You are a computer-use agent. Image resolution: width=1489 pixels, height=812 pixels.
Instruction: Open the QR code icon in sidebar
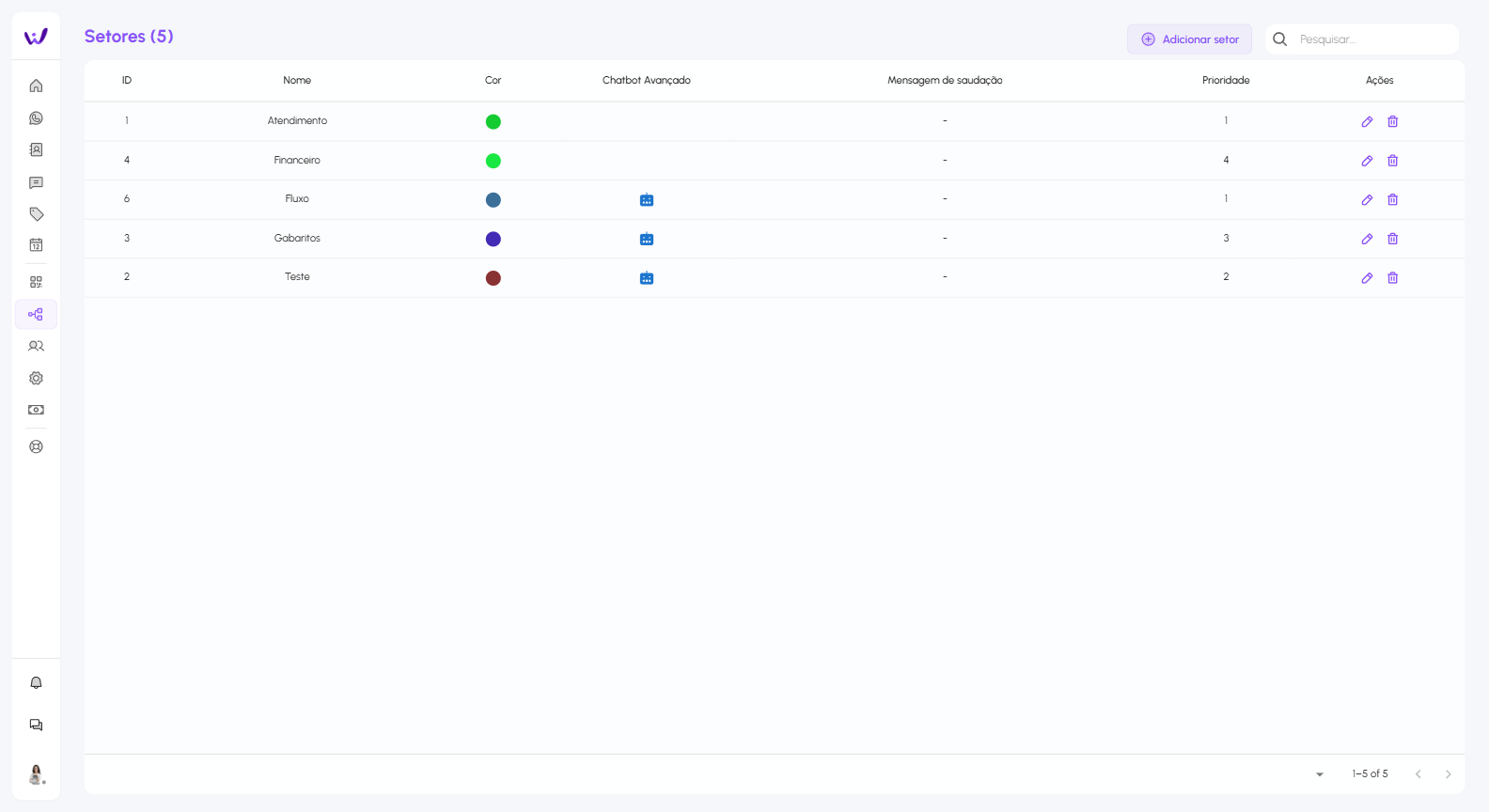(x=36, y=282)
